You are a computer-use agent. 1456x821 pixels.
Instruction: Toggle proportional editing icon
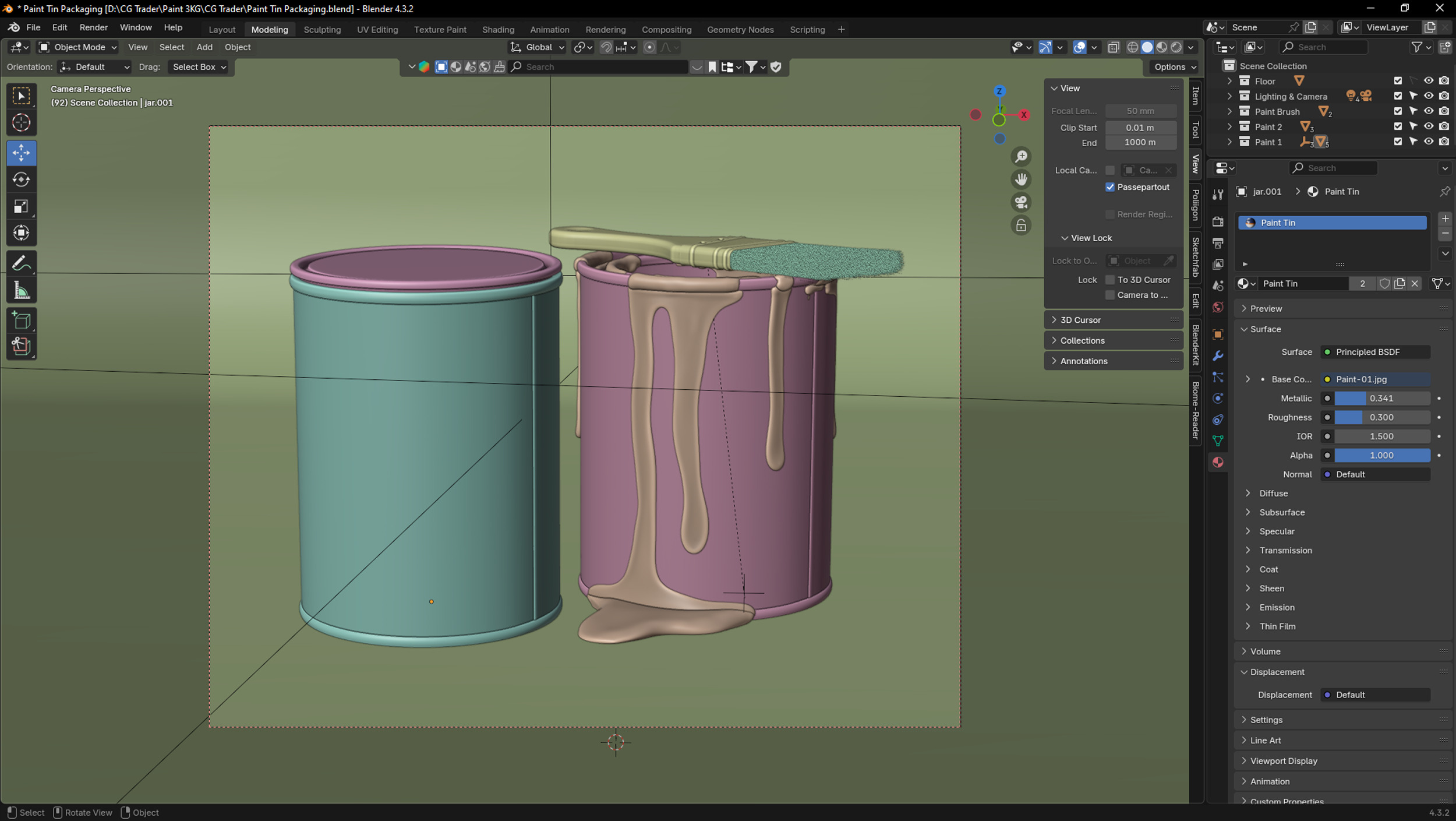coord(649,47)
